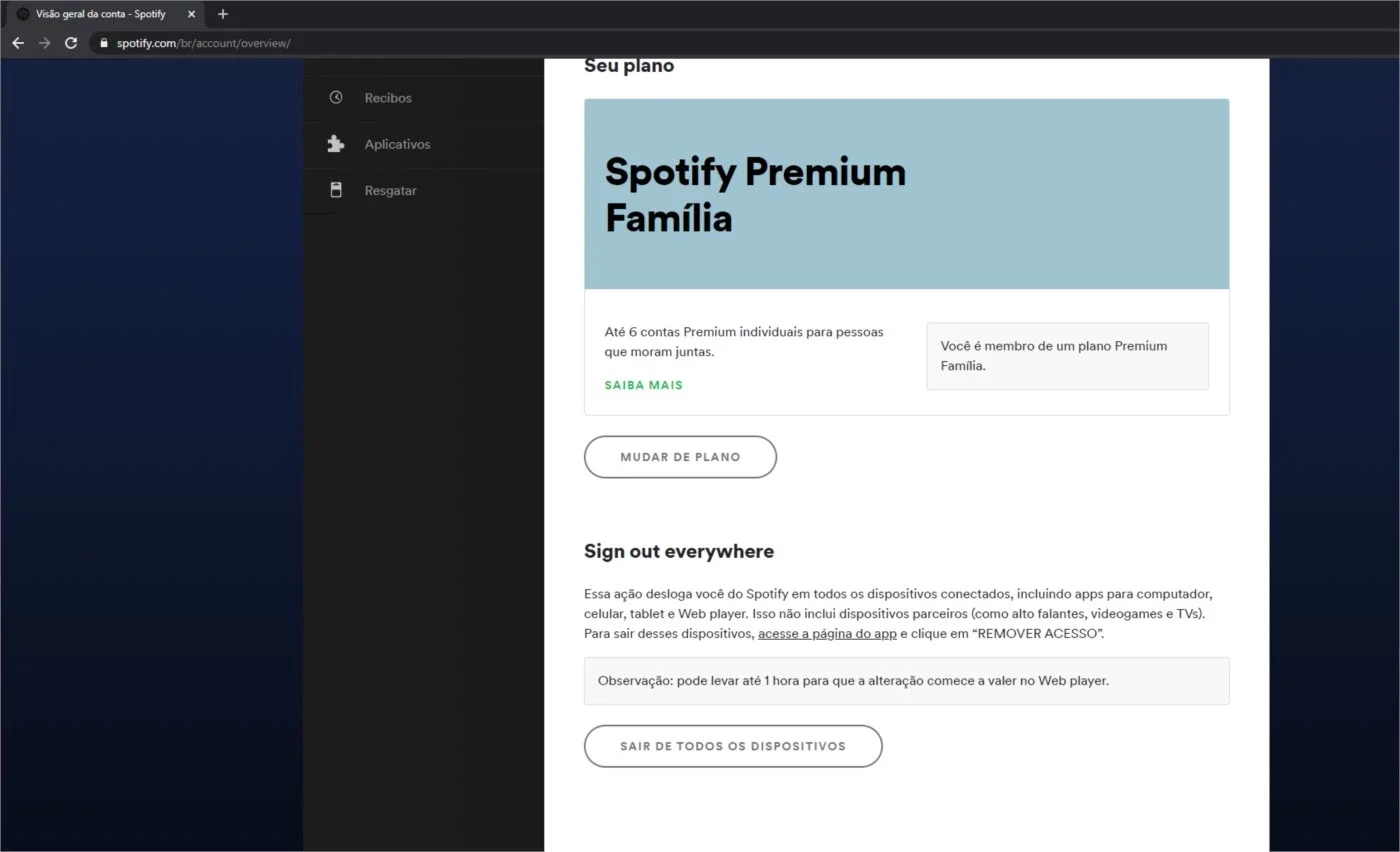Click the Spotify favicon on the tab
This screenshot has height=852, width=1400.
point(23,14)
